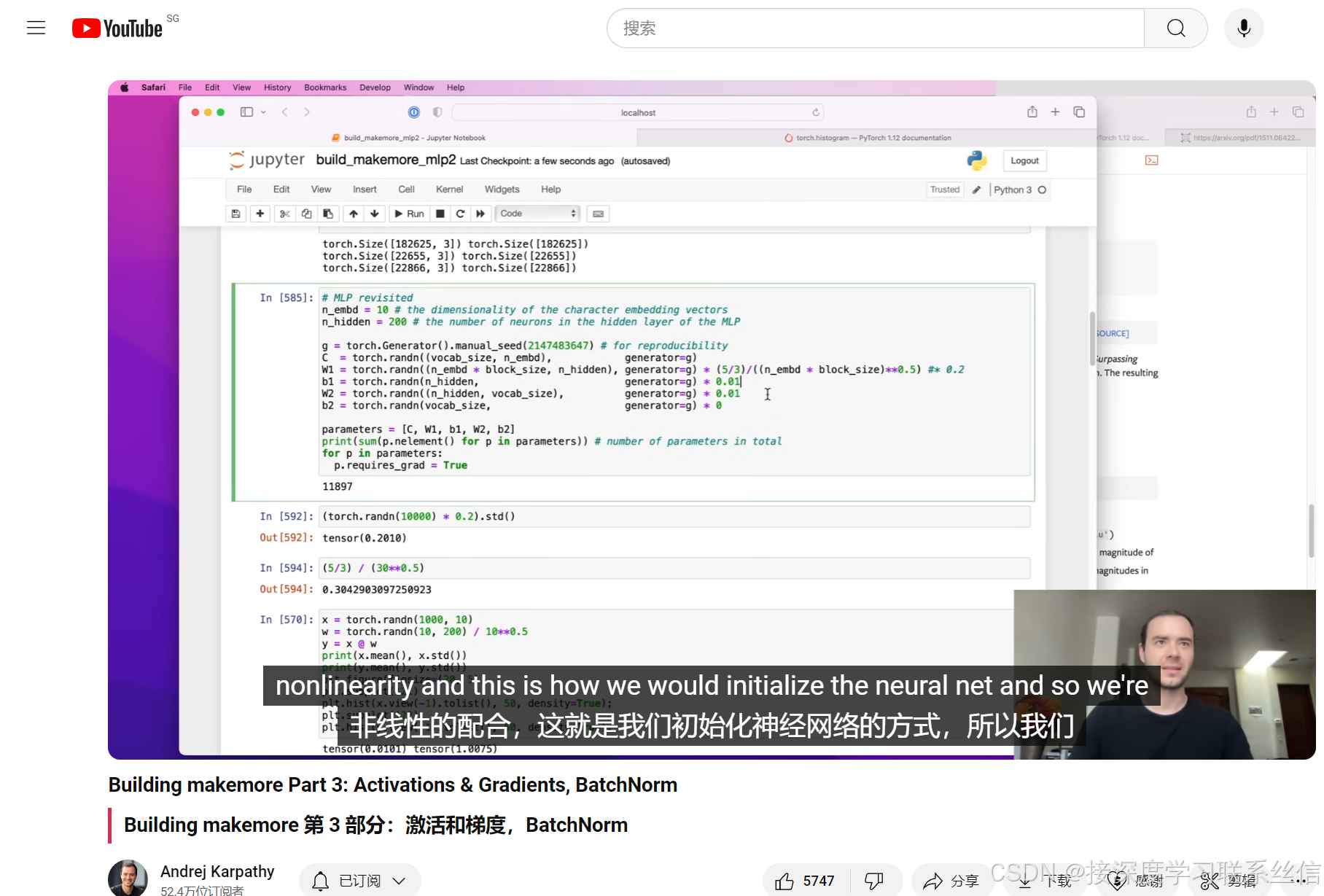Screen dimensions: 1324x896
Task: Like the video with thumbs-up button
Action: [x=806, y=881]
